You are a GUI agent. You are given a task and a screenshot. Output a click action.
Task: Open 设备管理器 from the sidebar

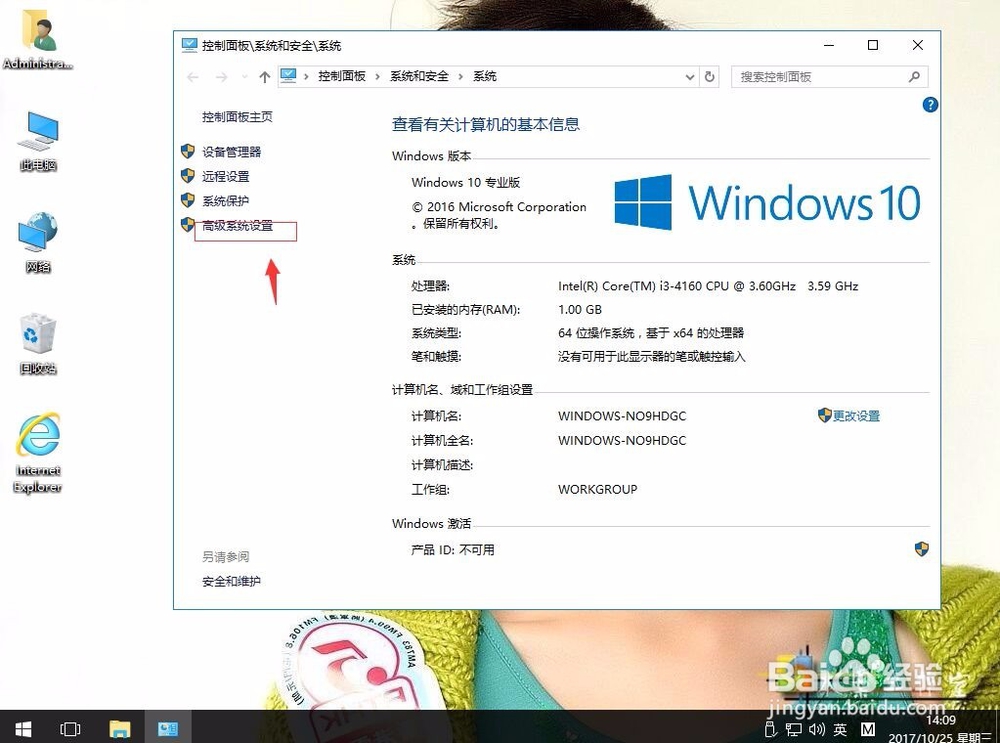[x=232, y=151]
